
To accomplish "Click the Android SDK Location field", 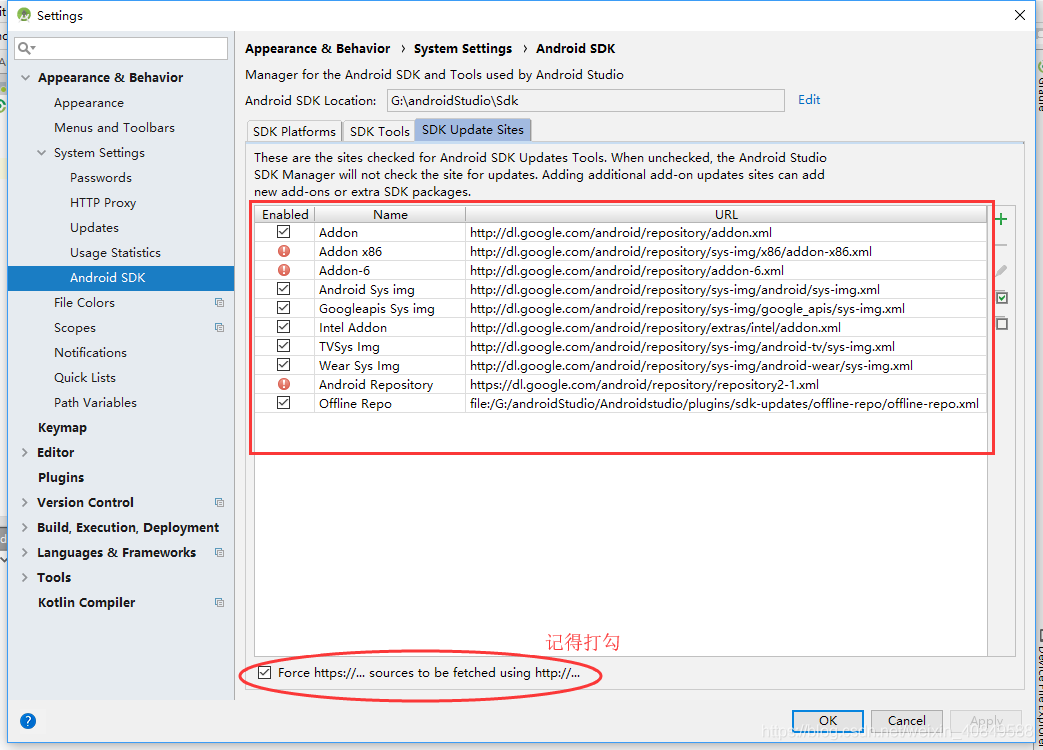I will tap(585, 101).
